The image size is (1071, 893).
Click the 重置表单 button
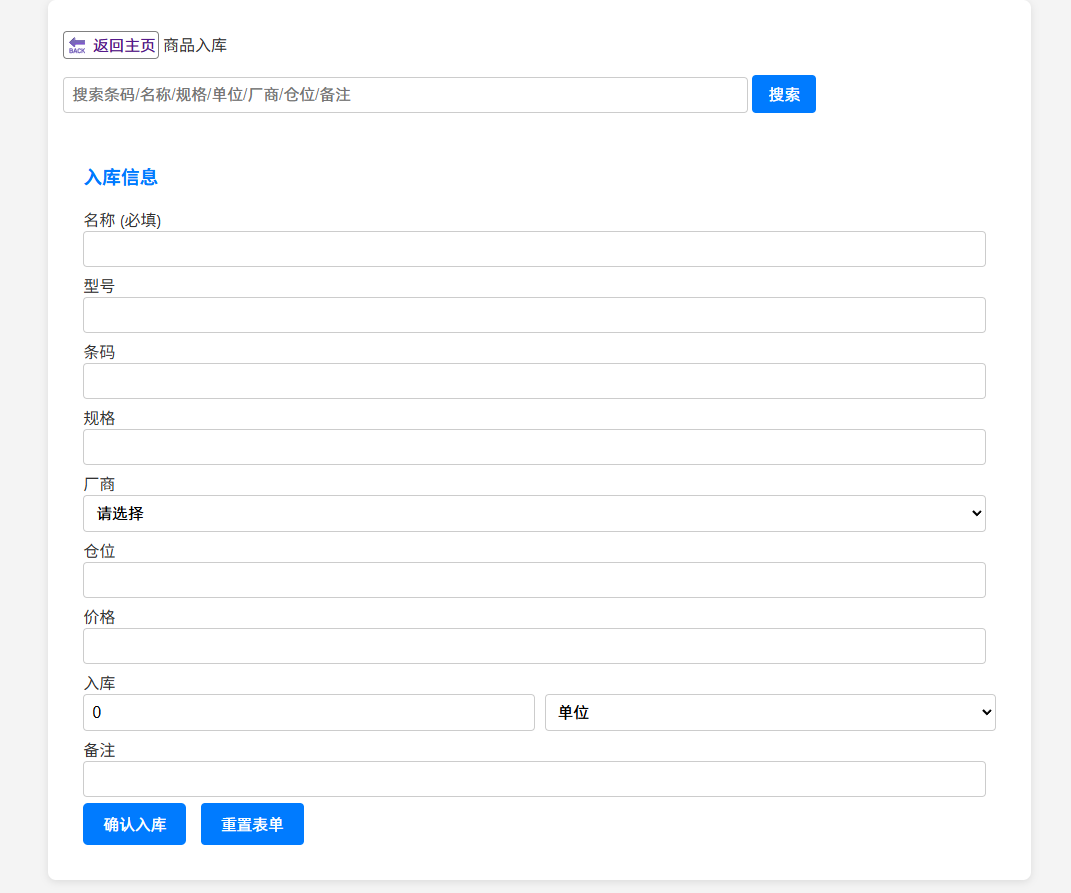click(252, 824)
